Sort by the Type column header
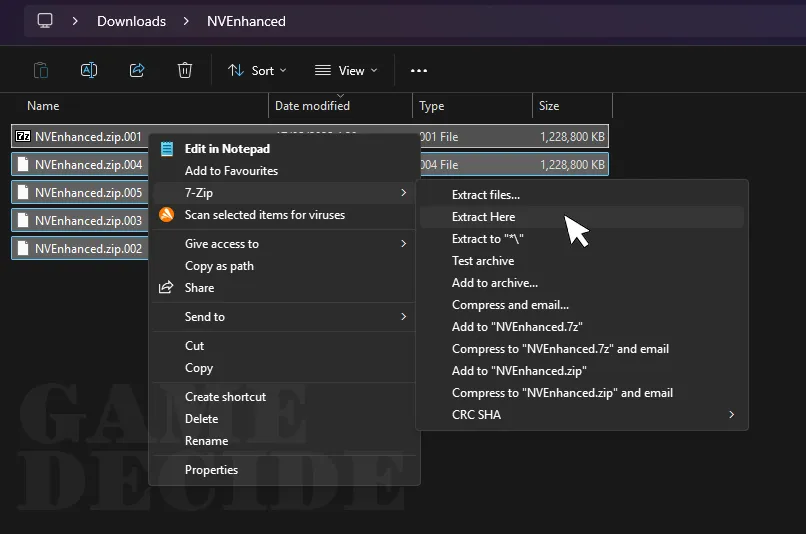This screenshot has width=806, height=534. 431,106
